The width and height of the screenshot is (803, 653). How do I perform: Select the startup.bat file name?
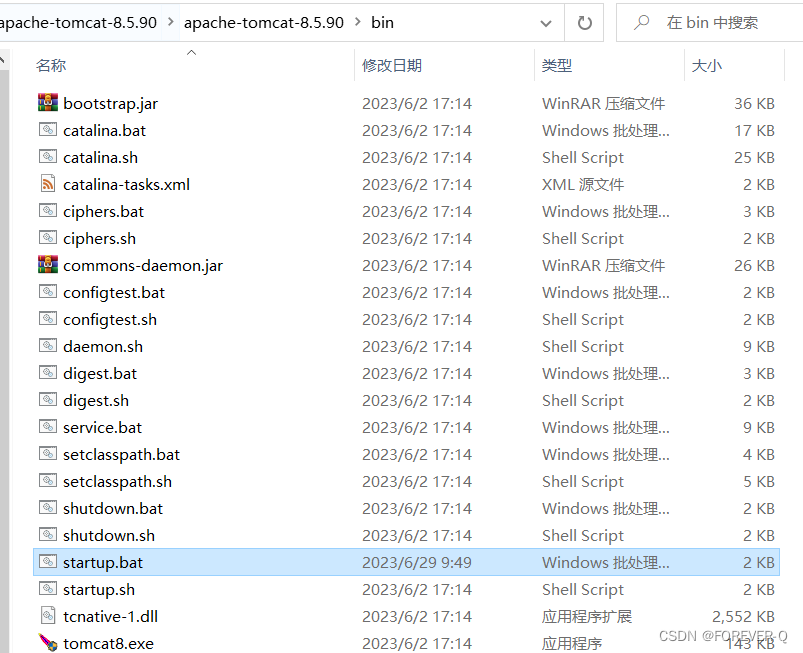point(103,562)
